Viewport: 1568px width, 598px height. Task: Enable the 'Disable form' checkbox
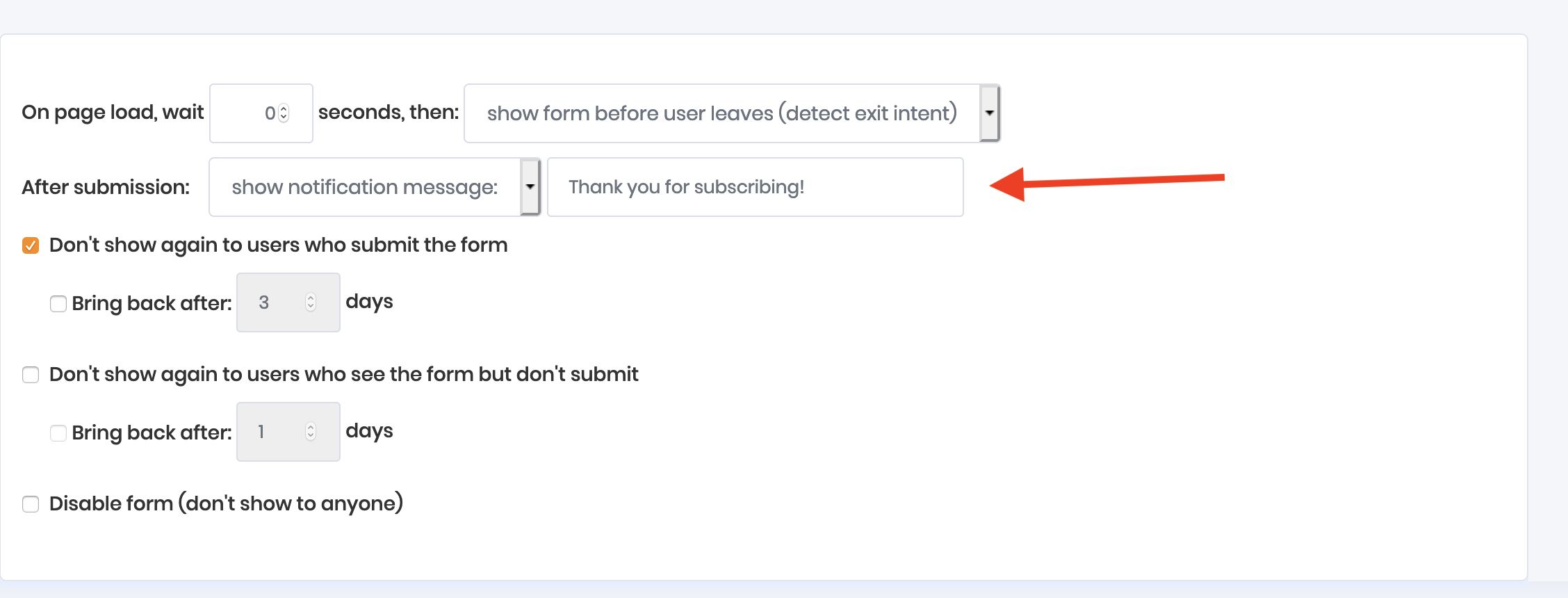click(x=31, y=504)
